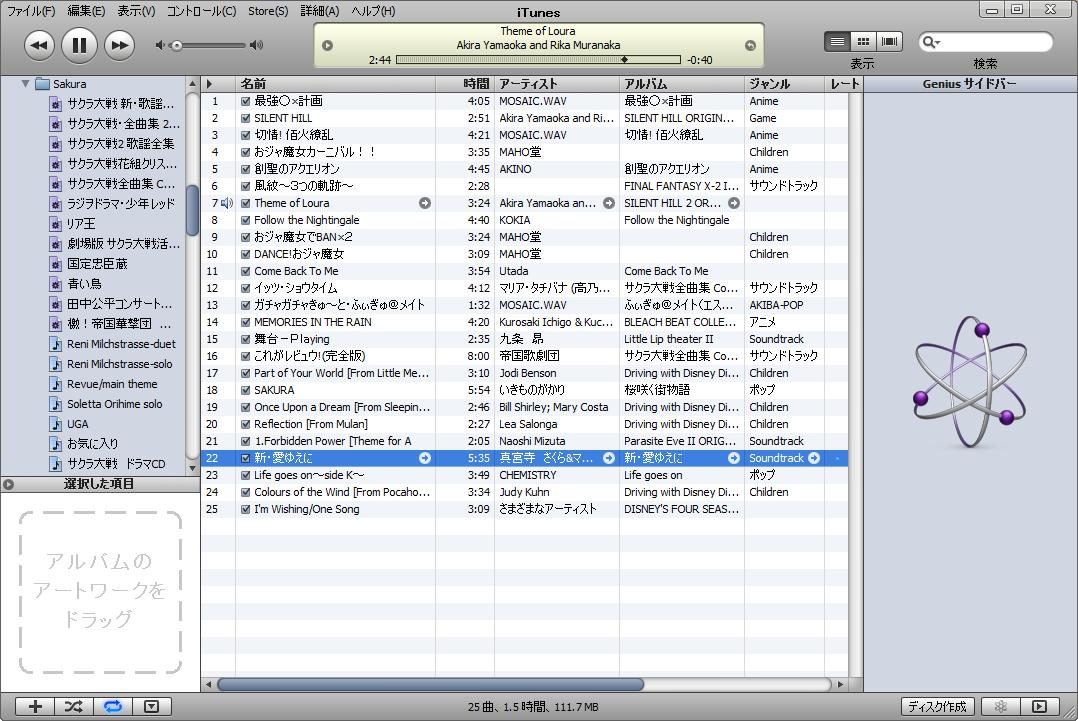Image resolution: width=1078 pixels, height=721 pixels.
Task: Switch to list view
Action: [837, 41]
